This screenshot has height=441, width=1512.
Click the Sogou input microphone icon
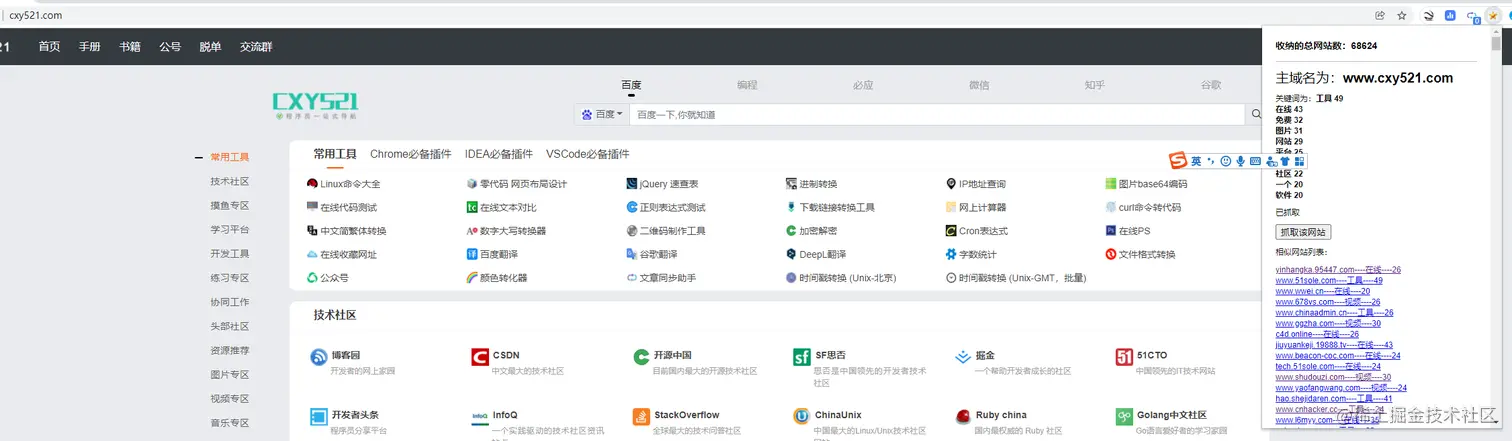[x=1241, y=161]
